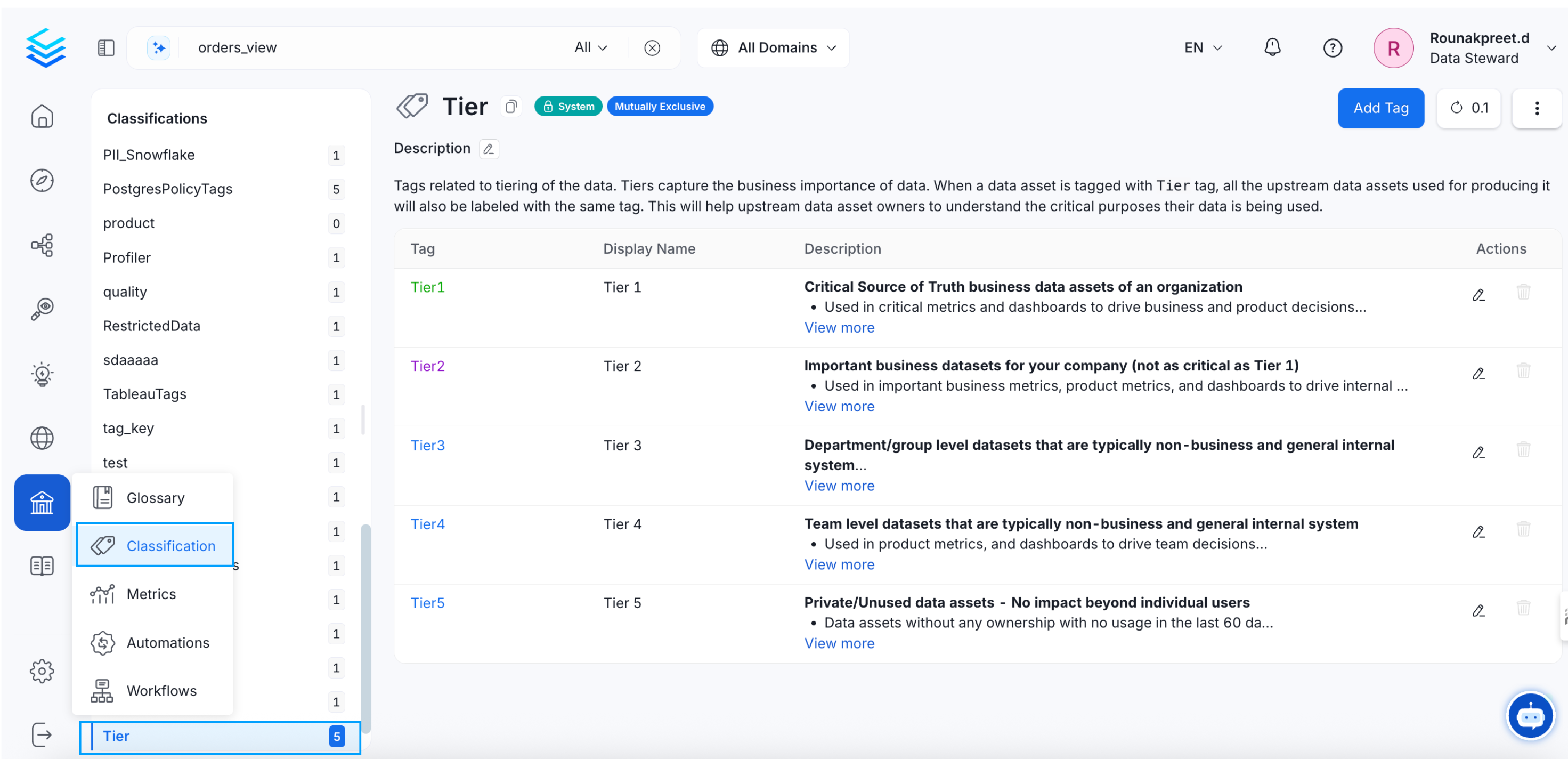Open the Discovery compass icon
Screen dimensions: 1568x759
42,180
